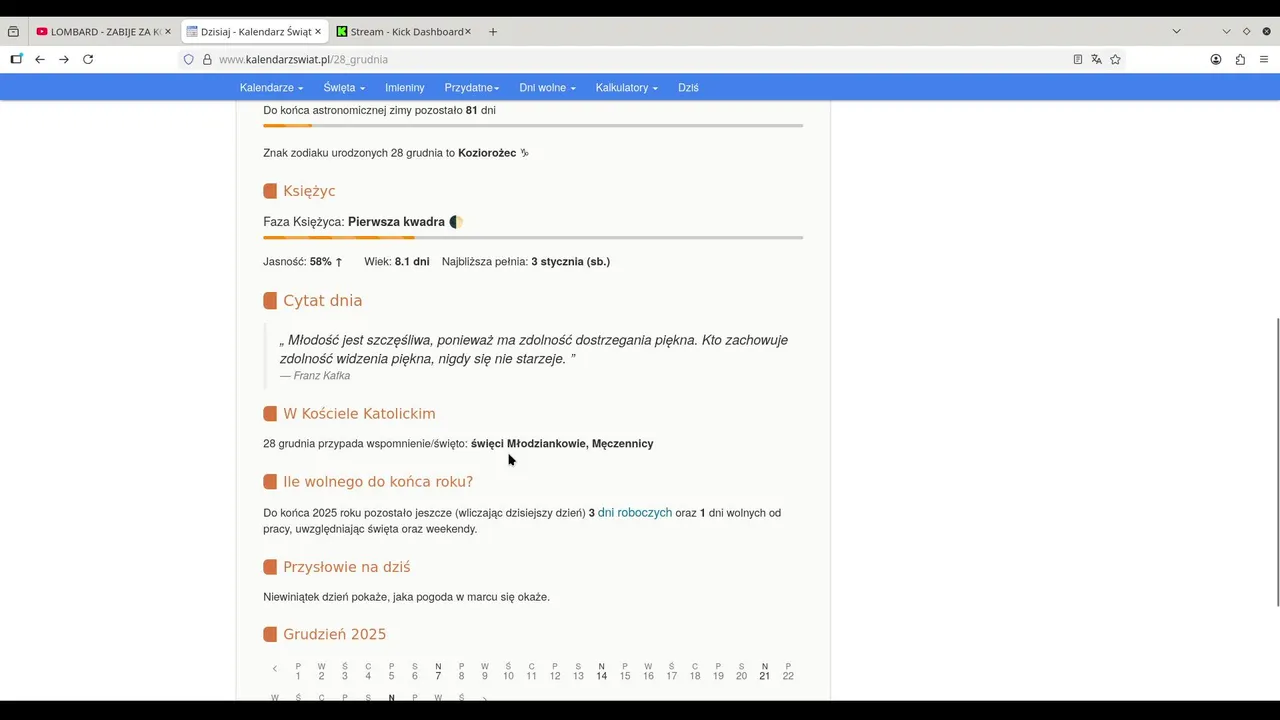Click the orange icon beside Przysłowie na dziś
Viewport: 1280px width, 720px height.
pos(270,567)
